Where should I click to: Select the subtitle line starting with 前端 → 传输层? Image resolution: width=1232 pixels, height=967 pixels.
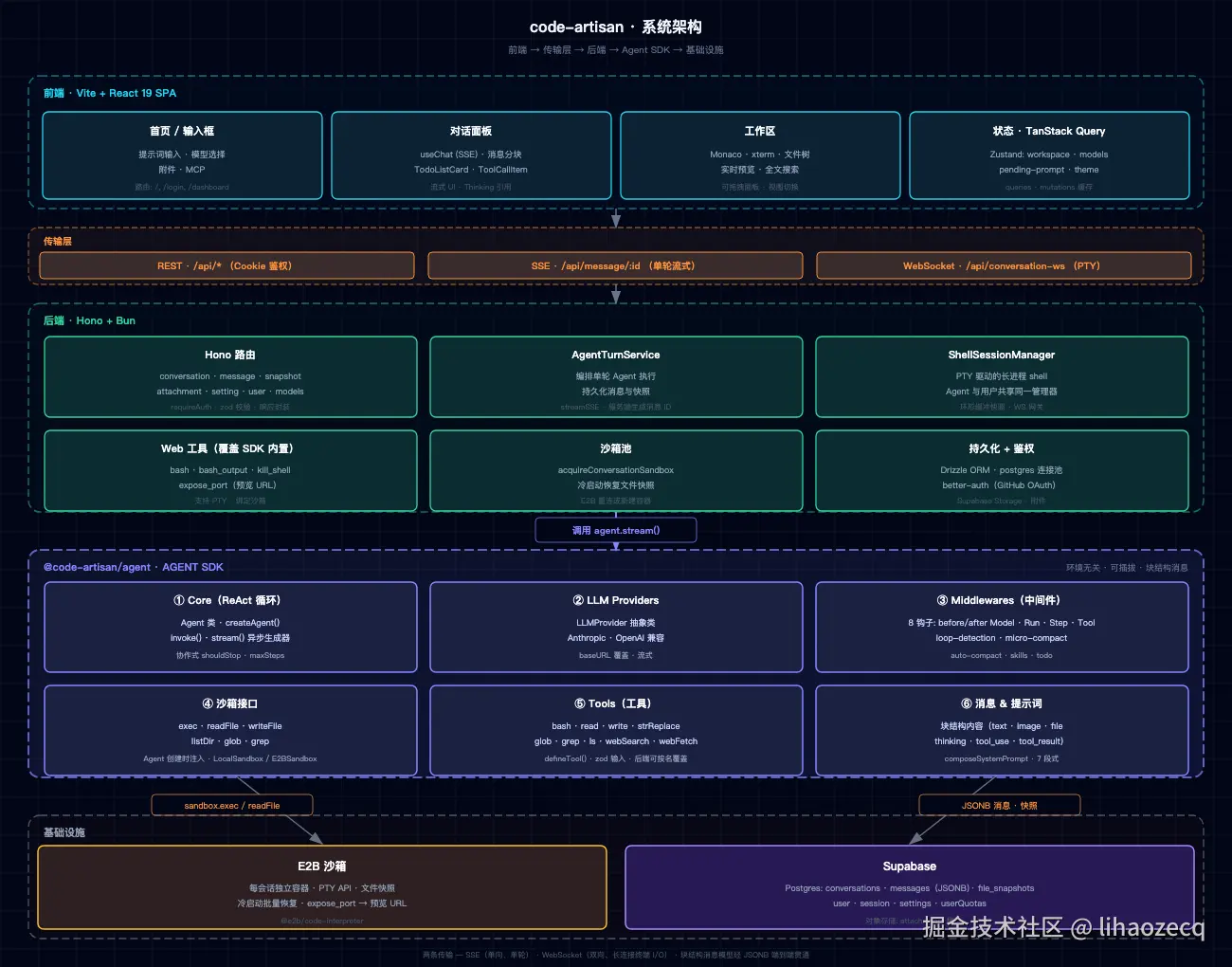click(x=616, y=50)
